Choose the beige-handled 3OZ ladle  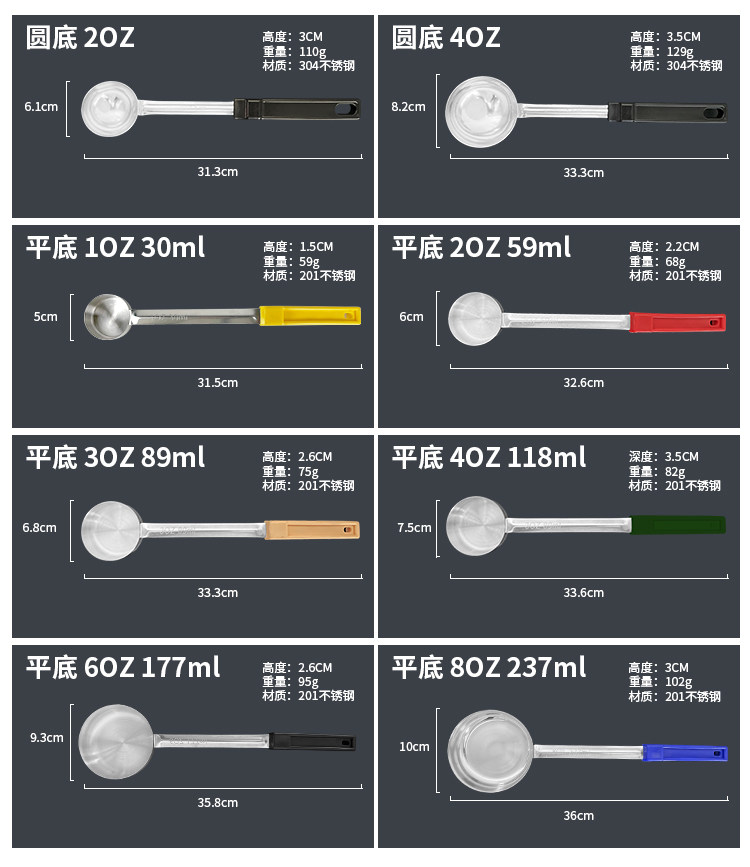[x=220, y=527]
